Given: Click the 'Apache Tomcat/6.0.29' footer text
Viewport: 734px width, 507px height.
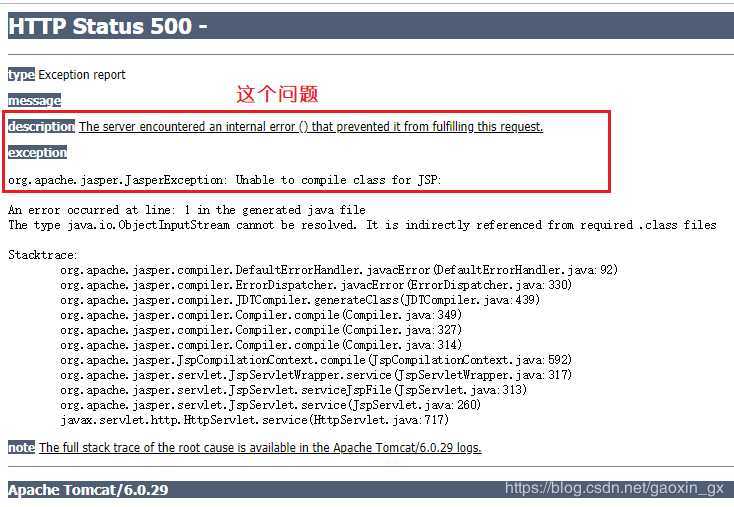Looking at the screenshot, I should [88, 490].
